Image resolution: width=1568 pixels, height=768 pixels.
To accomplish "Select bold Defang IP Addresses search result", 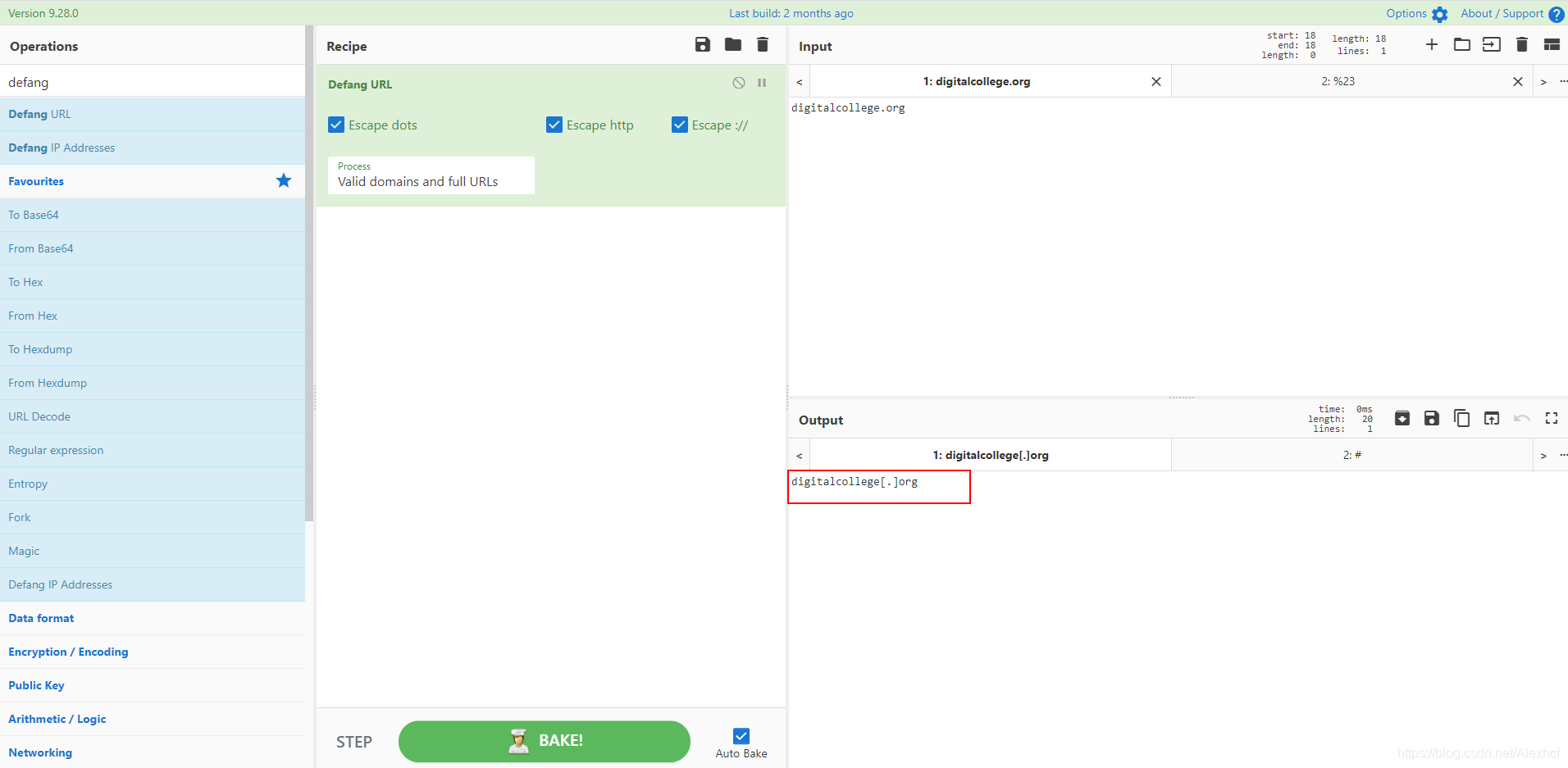I will [153, 148].
